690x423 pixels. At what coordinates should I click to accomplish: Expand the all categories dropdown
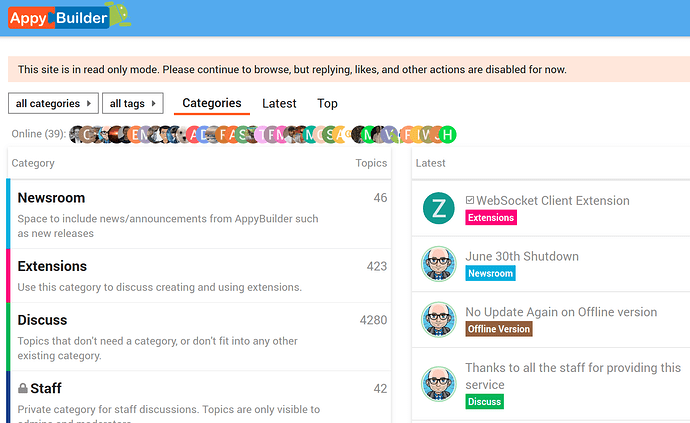click(53, 103)
